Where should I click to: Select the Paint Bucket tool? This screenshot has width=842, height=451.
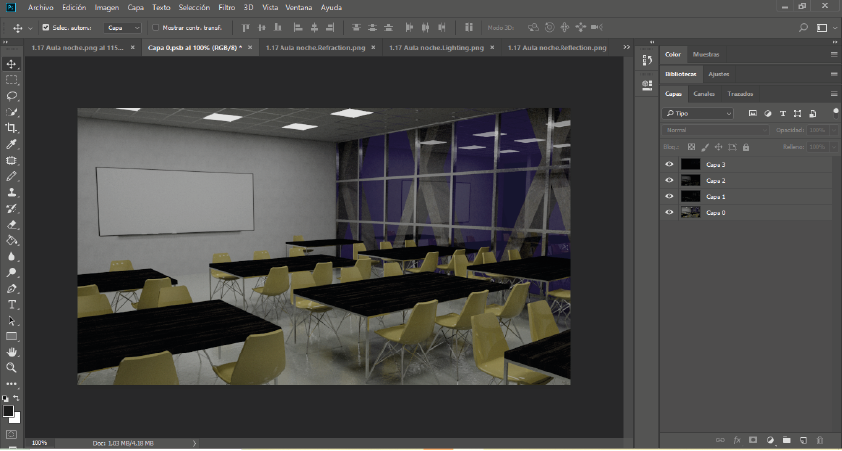pos(11,241)
